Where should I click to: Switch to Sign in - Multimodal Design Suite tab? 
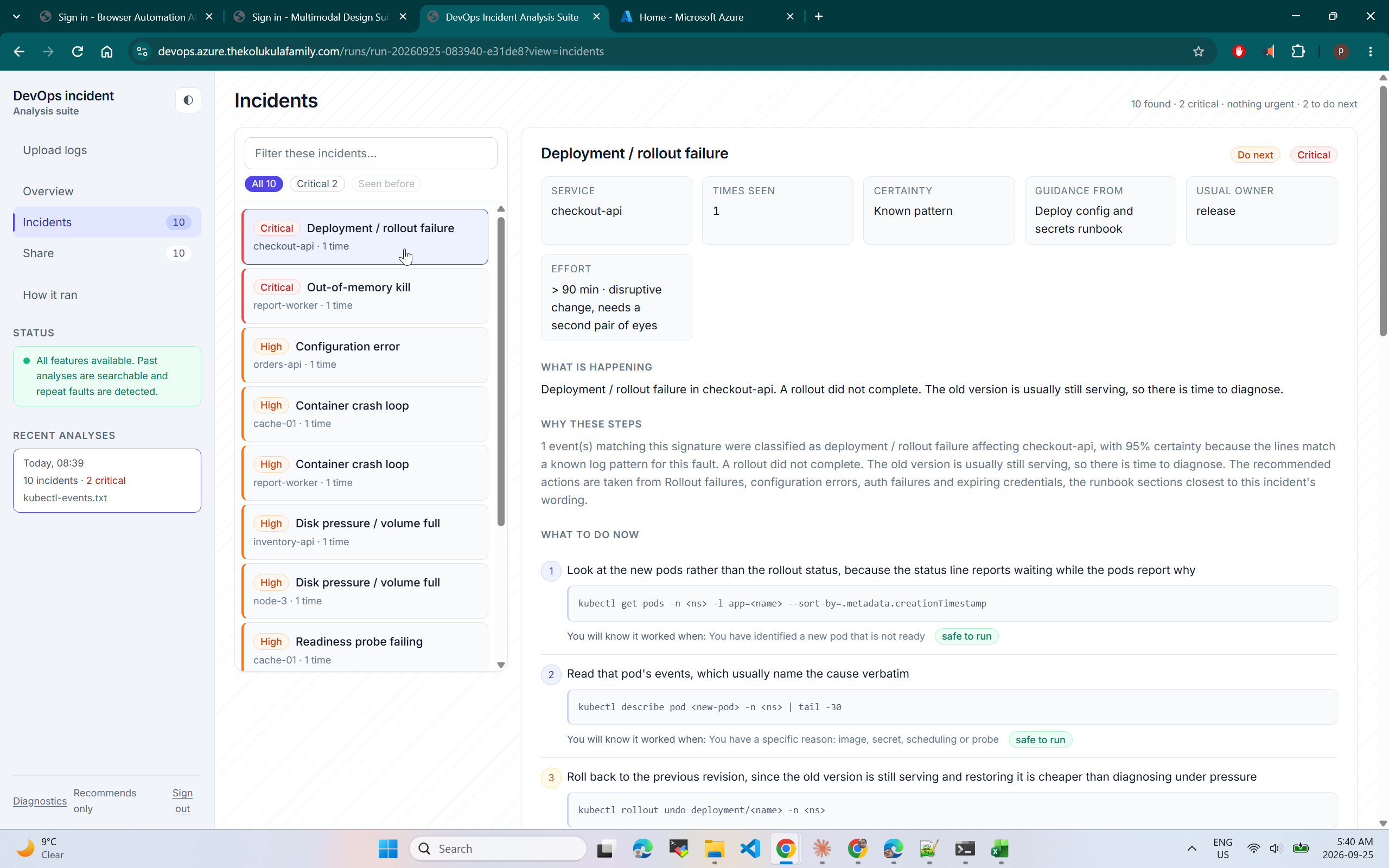[x=321, y=17]
